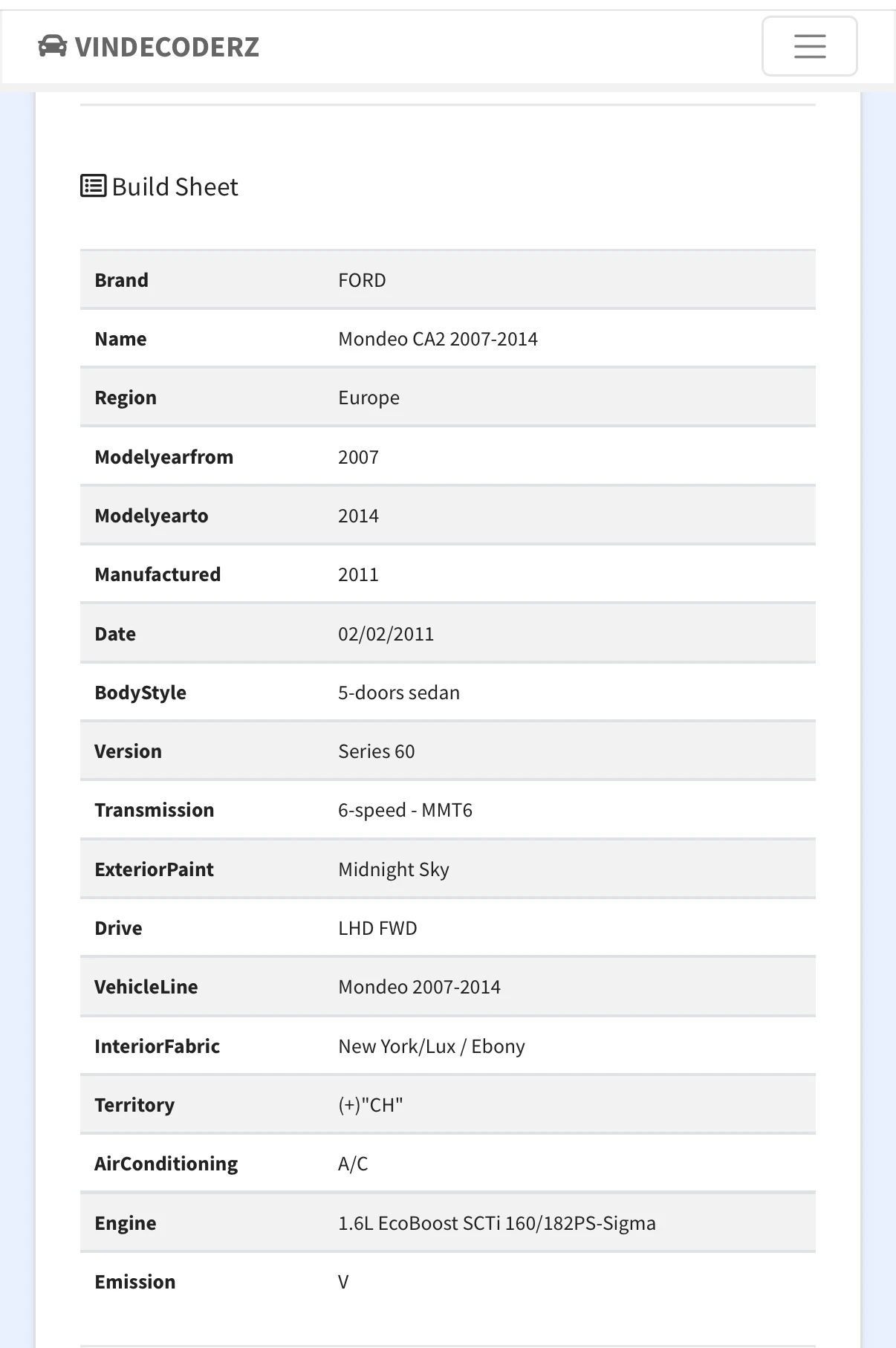
Task: Open the hamburger navigation menu
Action: point(809,46)
